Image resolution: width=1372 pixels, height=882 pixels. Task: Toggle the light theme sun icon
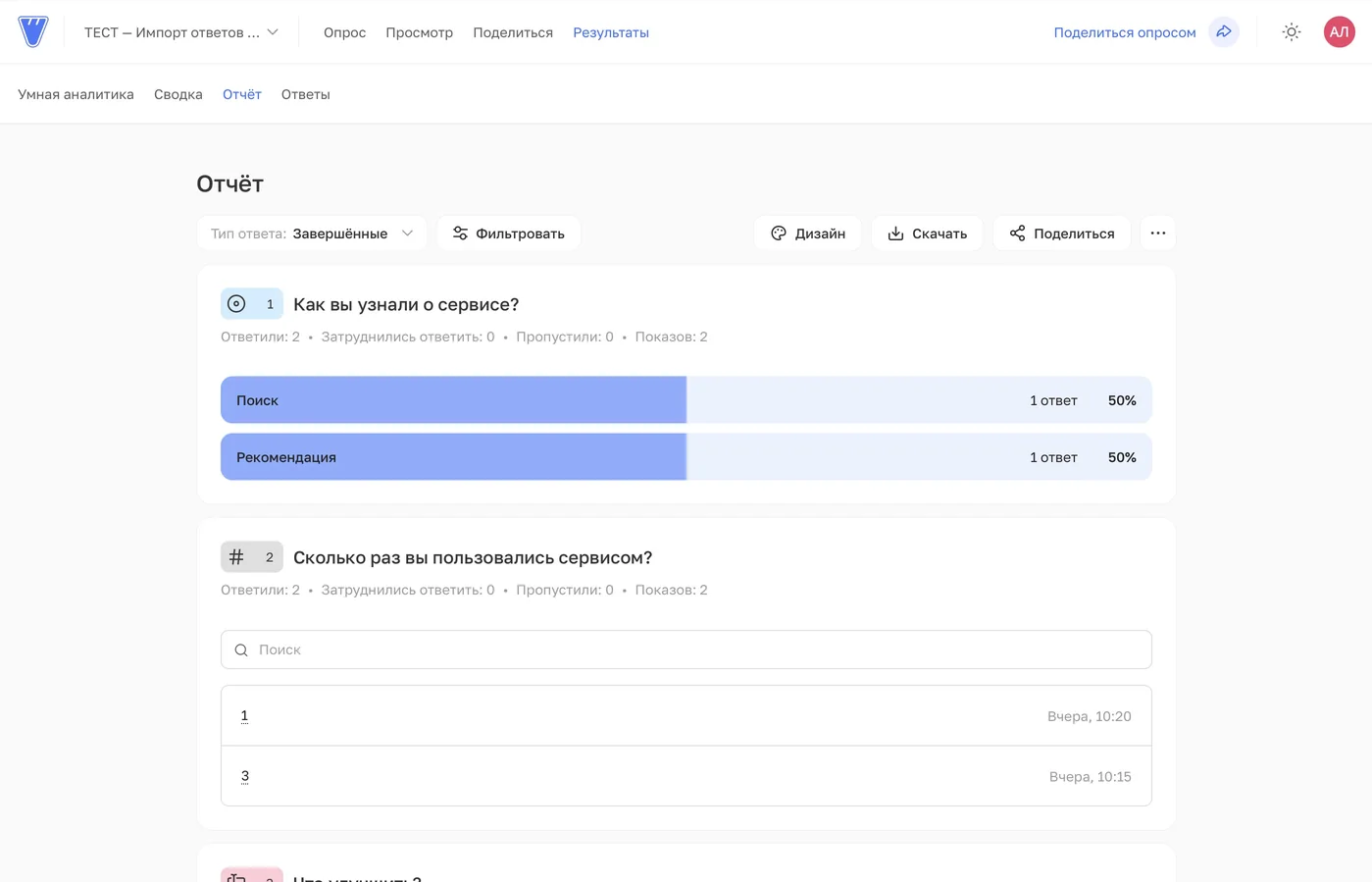(1292, 32)
